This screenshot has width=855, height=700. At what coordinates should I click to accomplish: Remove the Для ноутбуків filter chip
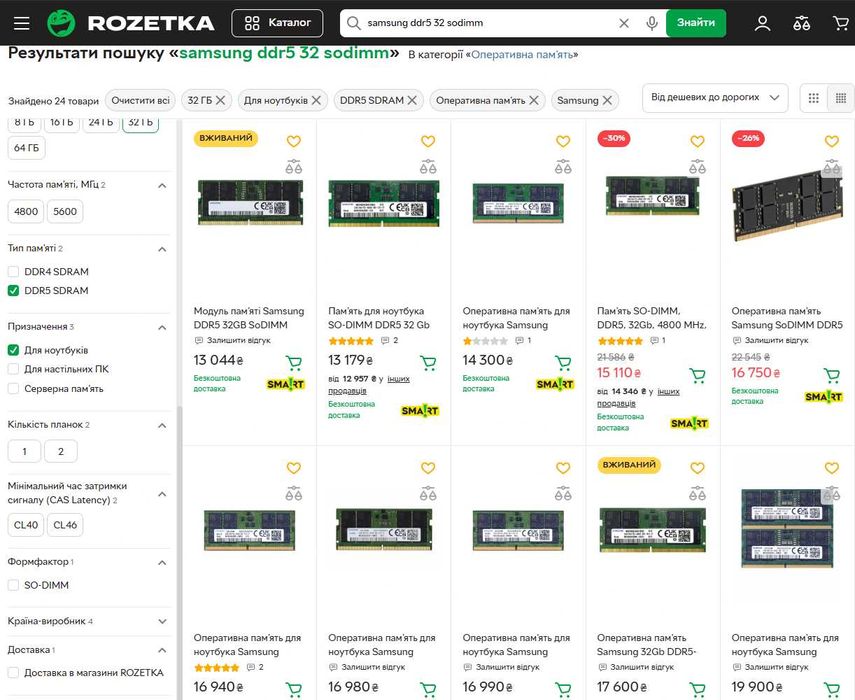(316, 100)
